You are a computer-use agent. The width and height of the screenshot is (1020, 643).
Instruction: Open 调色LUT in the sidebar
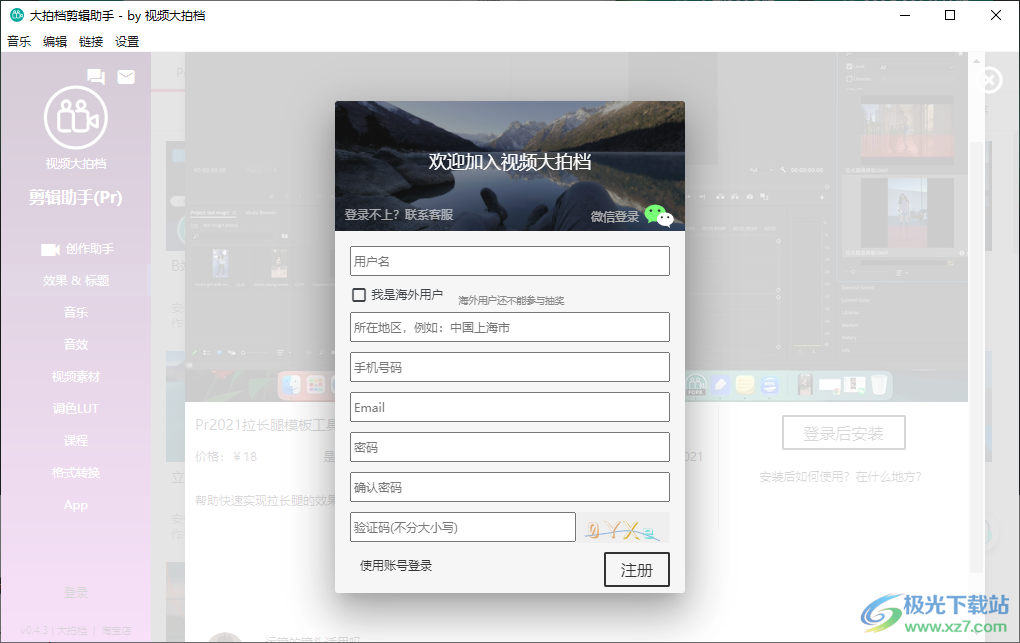coord(76,409)
